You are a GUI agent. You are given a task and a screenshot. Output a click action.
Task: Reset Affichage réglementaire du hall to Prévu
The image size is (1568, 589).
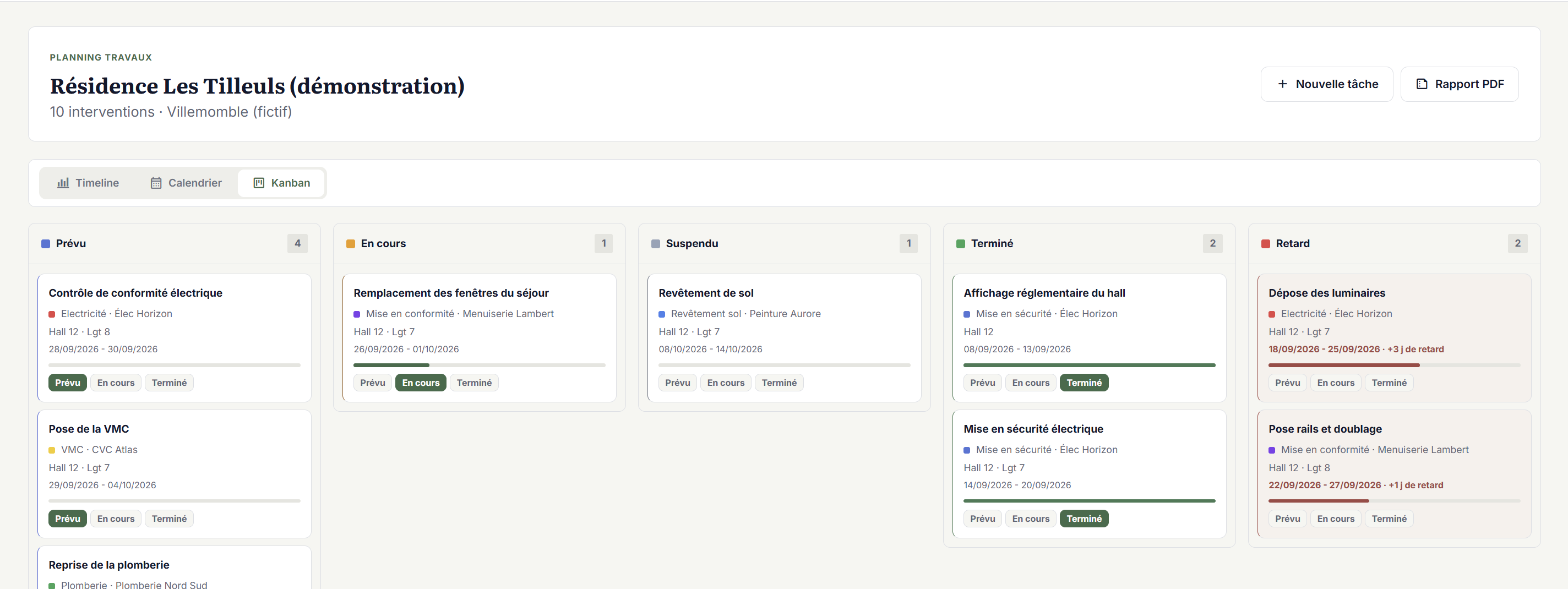tap(982, 383)
